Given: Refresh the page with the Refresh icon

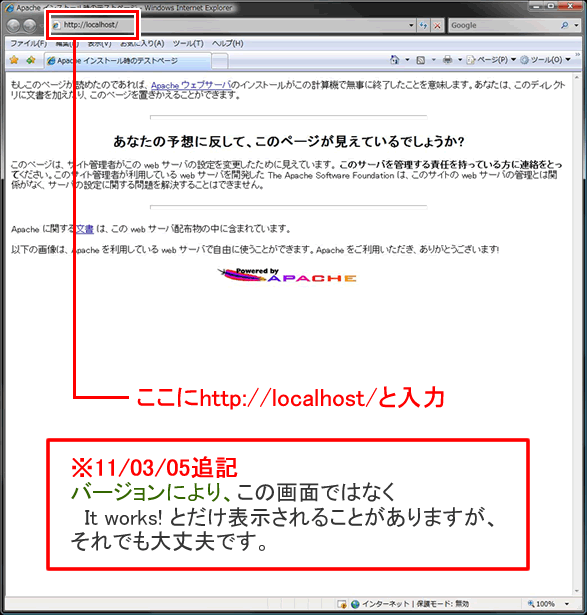Looking at the screenshot, I should 423,25.
